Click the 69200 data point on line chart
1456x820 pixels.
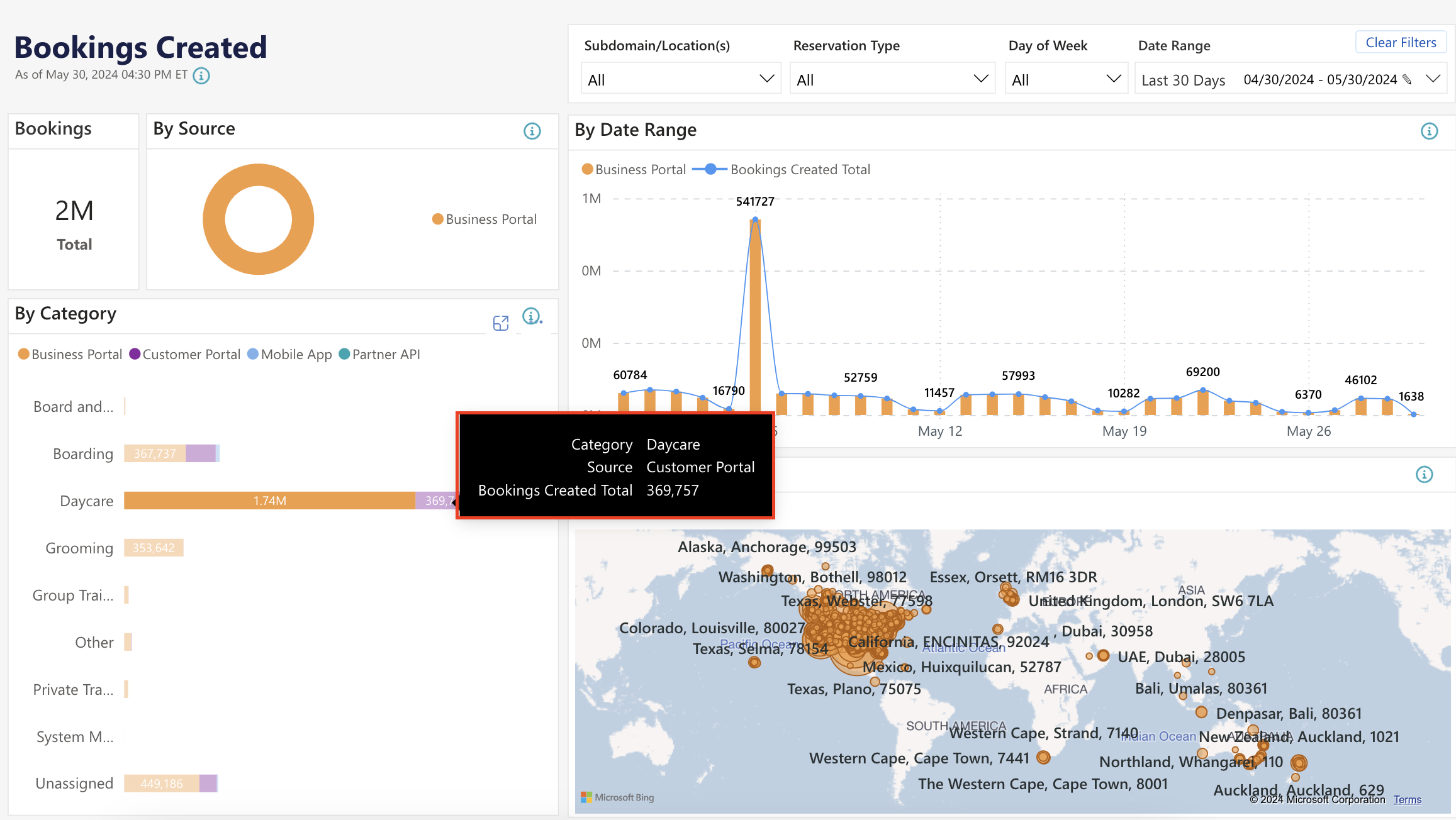point(1202,391)
